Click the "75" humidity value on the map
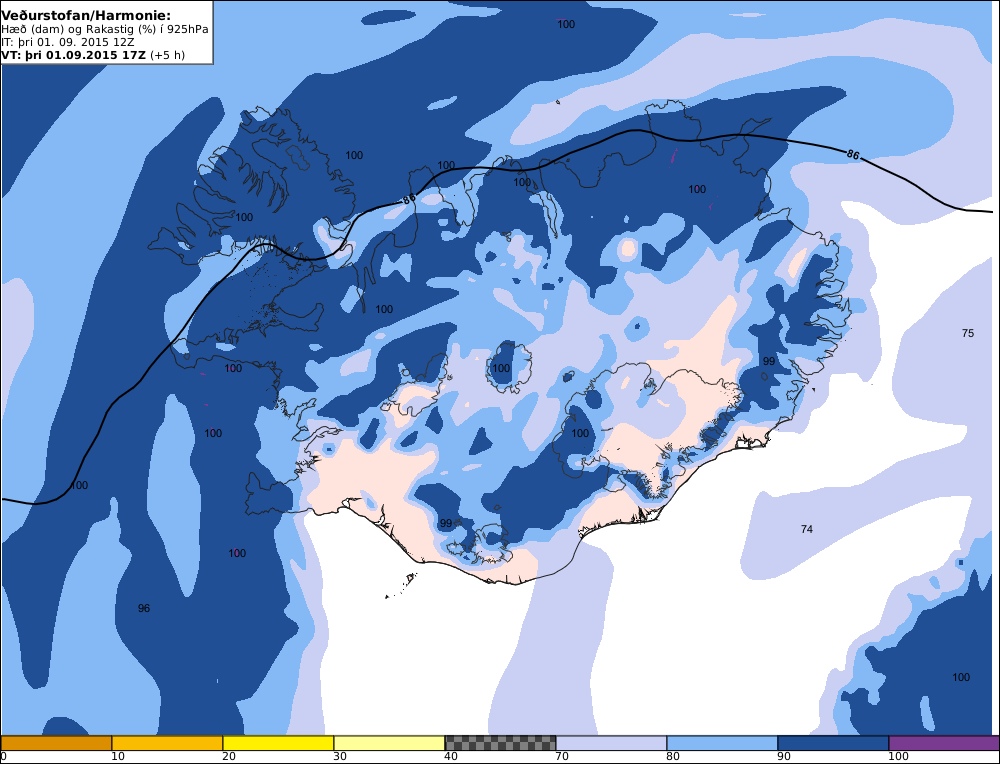 pyautogui.click(x=967, y=333)
